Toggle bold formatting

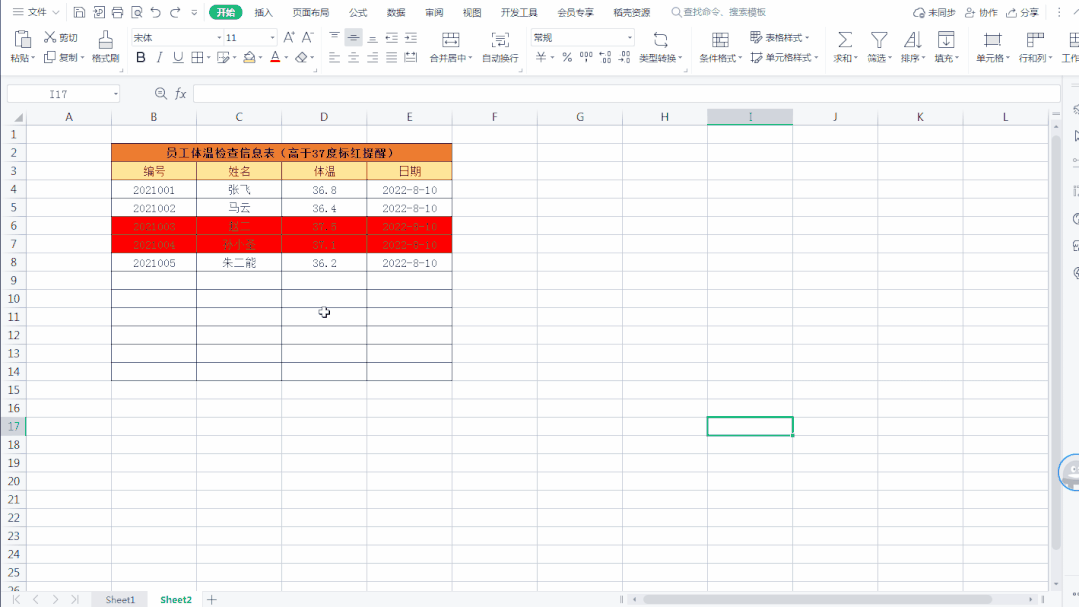140,58
